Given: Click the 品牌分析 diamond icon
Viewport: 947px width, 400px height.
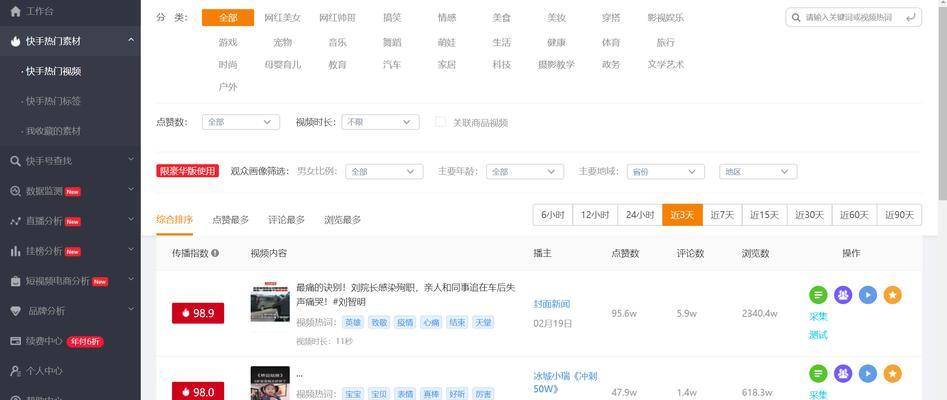Looking at the screenshot, I should coord(16,311).
